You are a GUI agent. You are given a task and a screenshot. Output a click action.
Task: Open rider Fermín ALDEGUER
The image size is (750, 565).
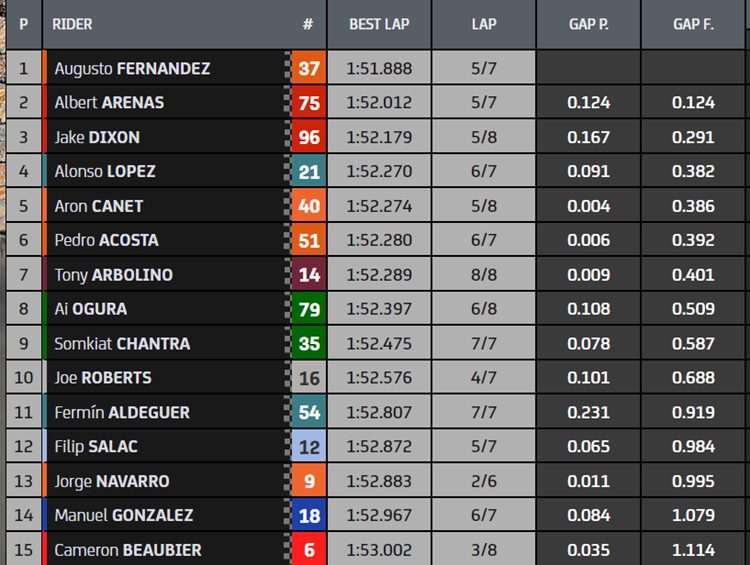[x=122, y=412]
